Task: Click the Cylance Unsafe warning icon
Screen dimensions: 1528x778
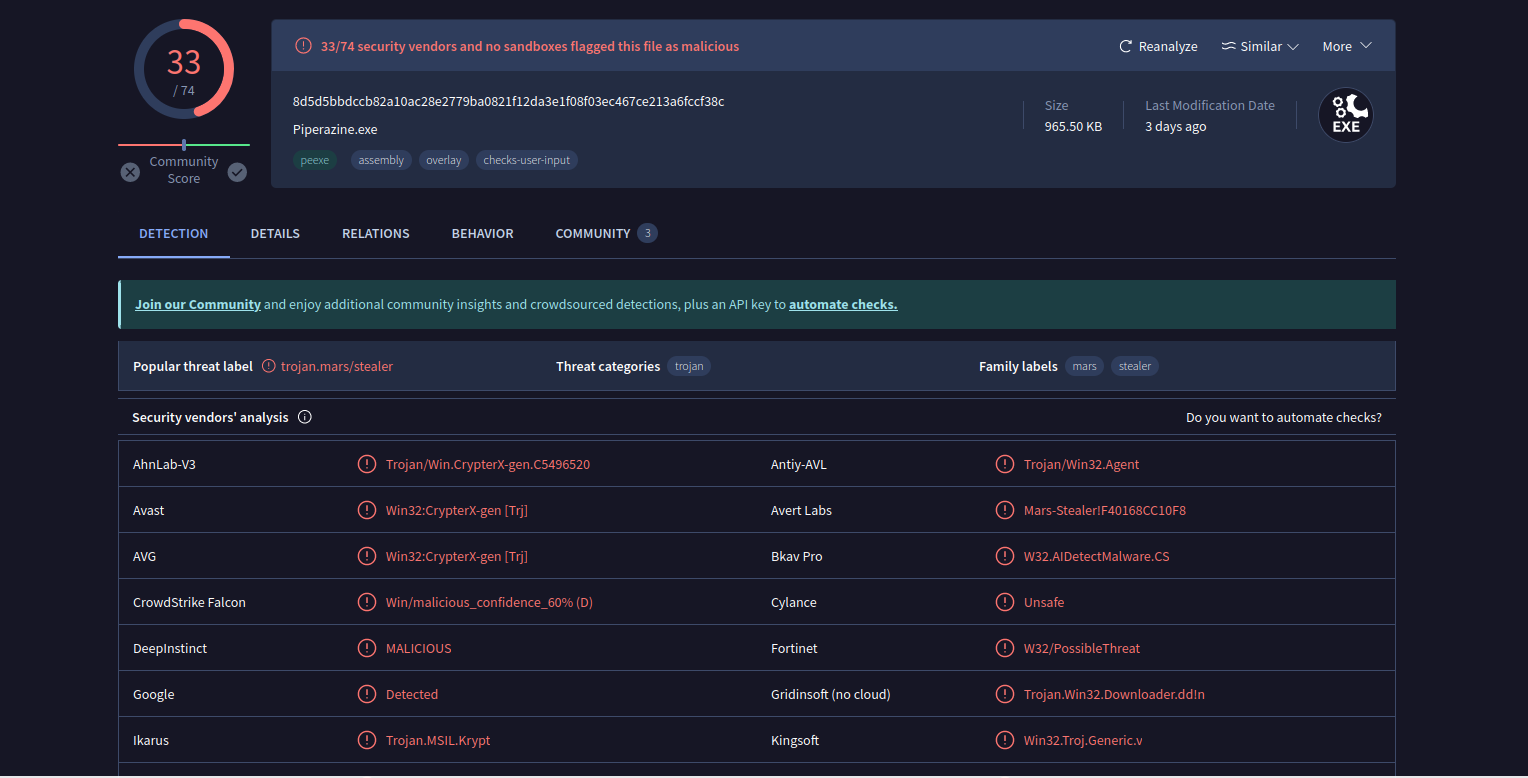Action: [x=1005, y=602]
